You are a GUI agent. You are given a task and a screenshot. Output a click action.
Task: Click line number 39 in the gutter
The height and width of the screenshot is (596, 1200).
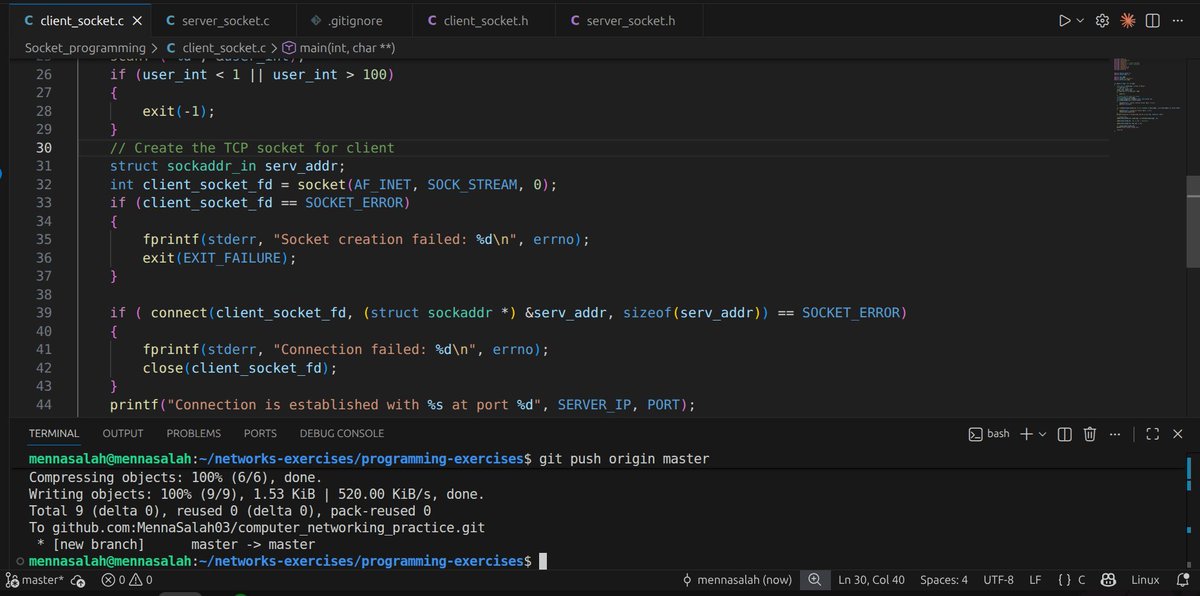[x=43, y=313]
